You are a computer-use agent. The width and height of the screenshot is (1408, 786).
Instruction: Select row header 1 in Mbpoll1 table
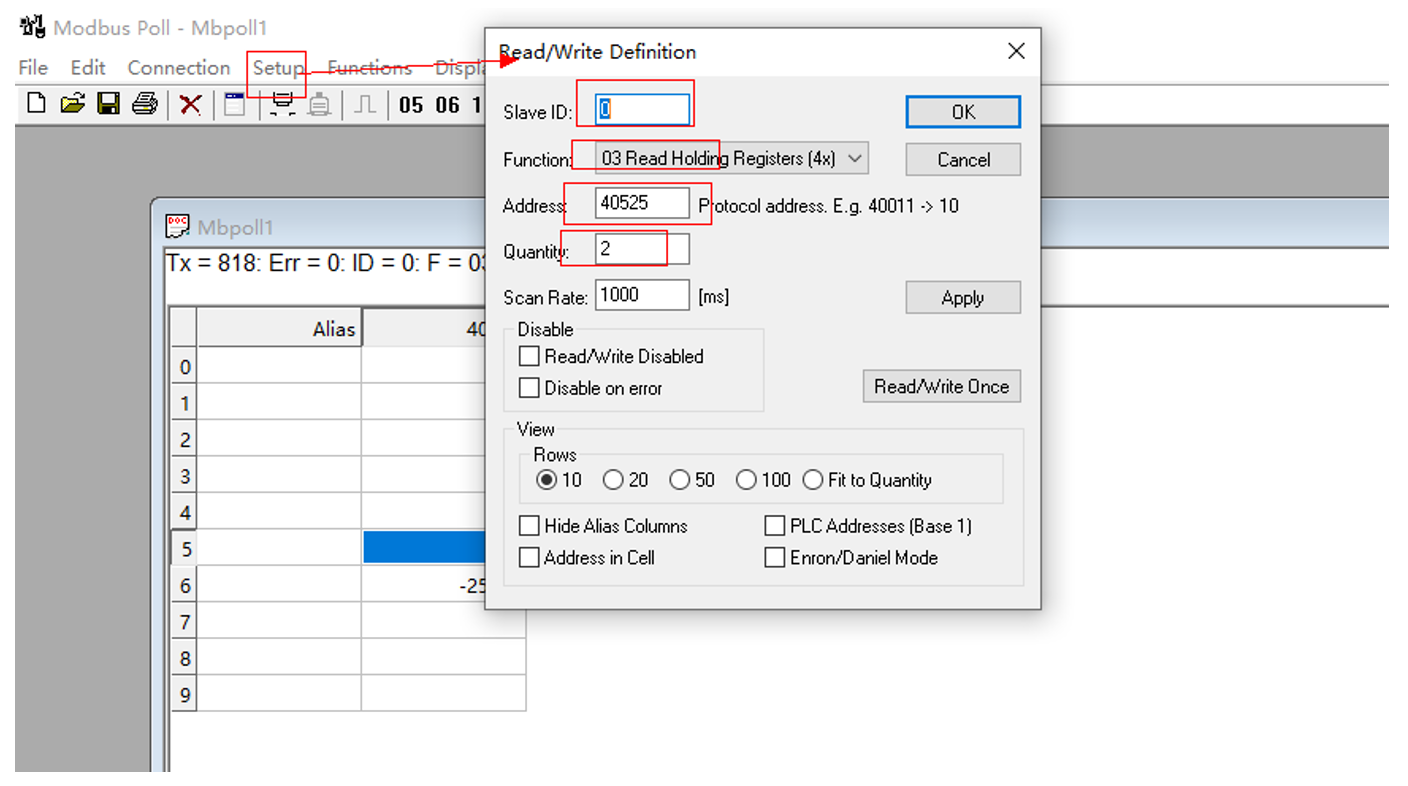click(184, 403)
